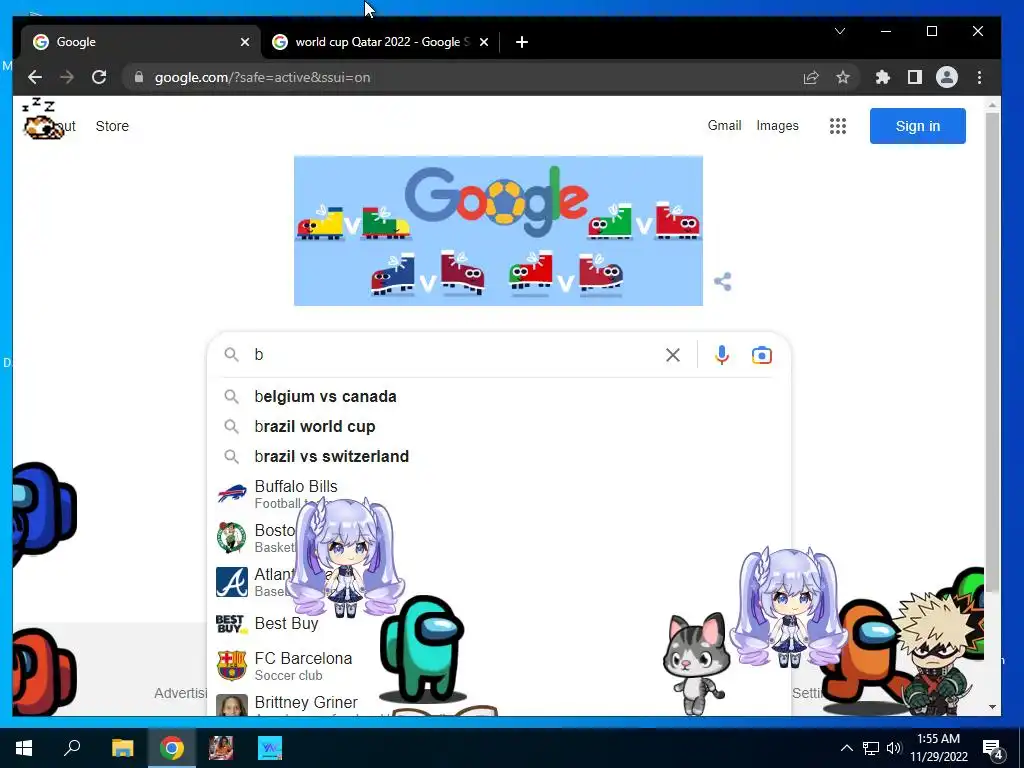Show hidden system tray icons
The width and height of the screenshot is (1024, 768).
tap(846, 748)
